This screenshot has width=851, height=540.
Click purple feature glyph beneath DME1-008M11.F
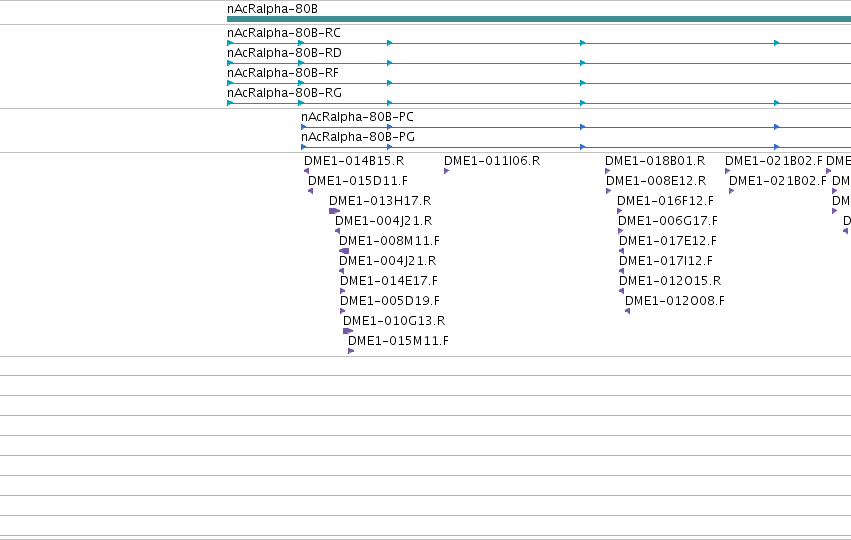coord(344,251)
